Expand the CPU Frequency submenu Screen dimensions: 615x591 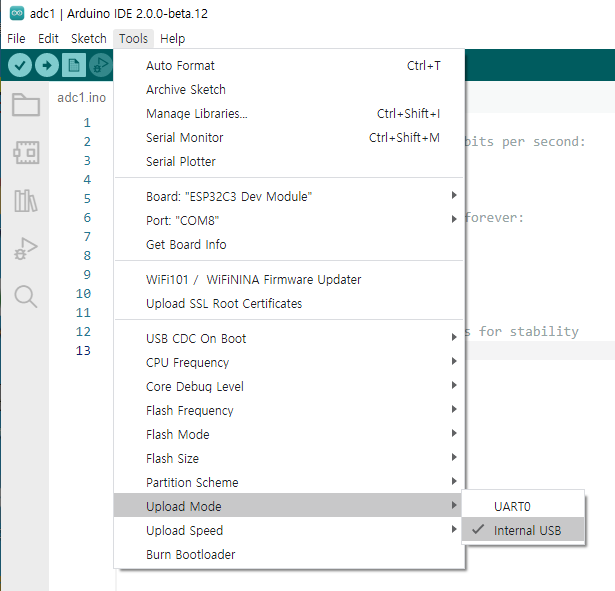tap(289, 362)
